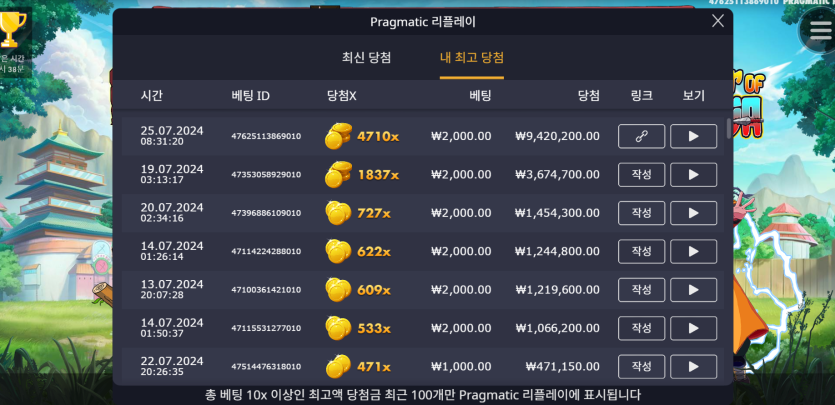Play replay of the 471x win
835x405 pixels.
pos(693,366)
